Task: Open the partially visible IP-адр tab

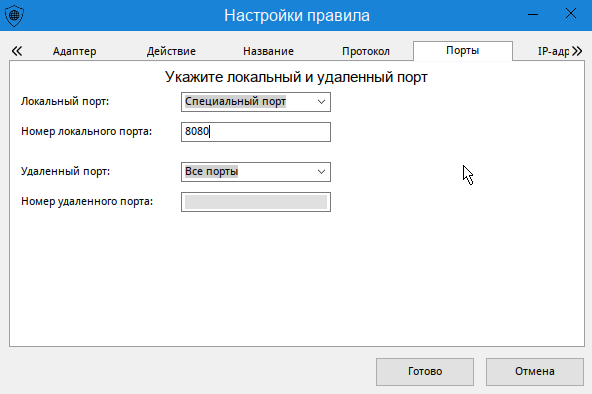Action: (553, 51)
